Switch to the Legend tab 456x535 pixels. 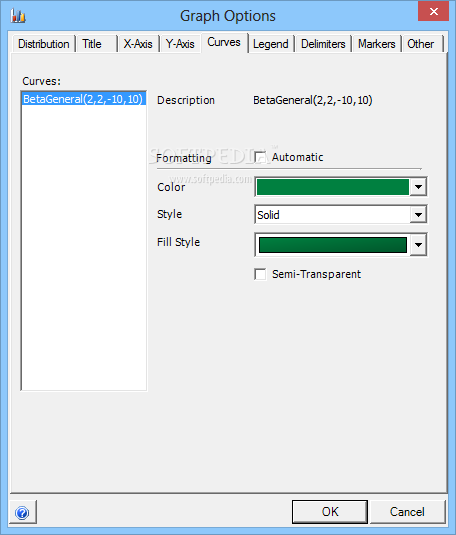[x=271, y=44]
